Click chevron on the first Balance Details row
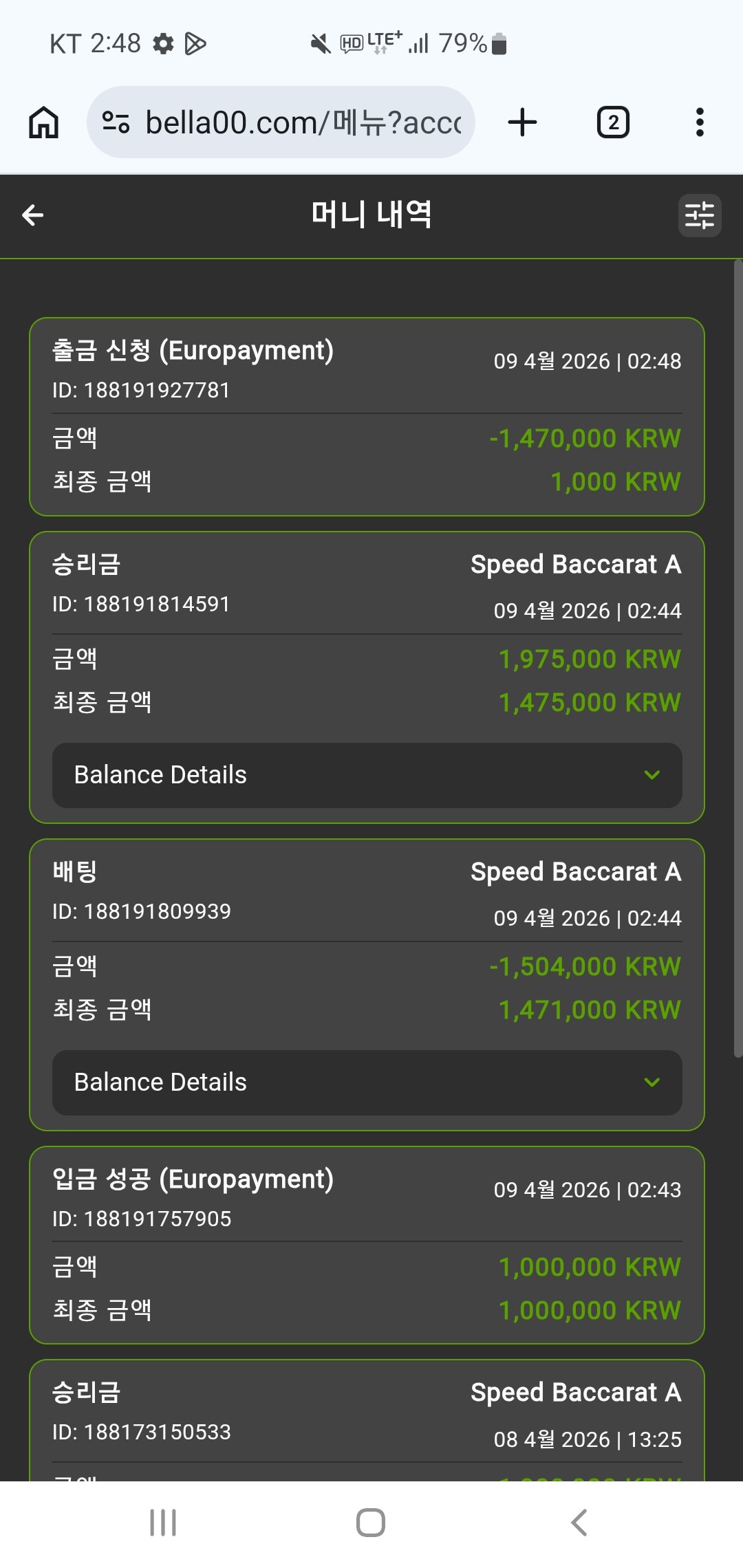This screenshot has height=1568, width=743. pos(652,775)
